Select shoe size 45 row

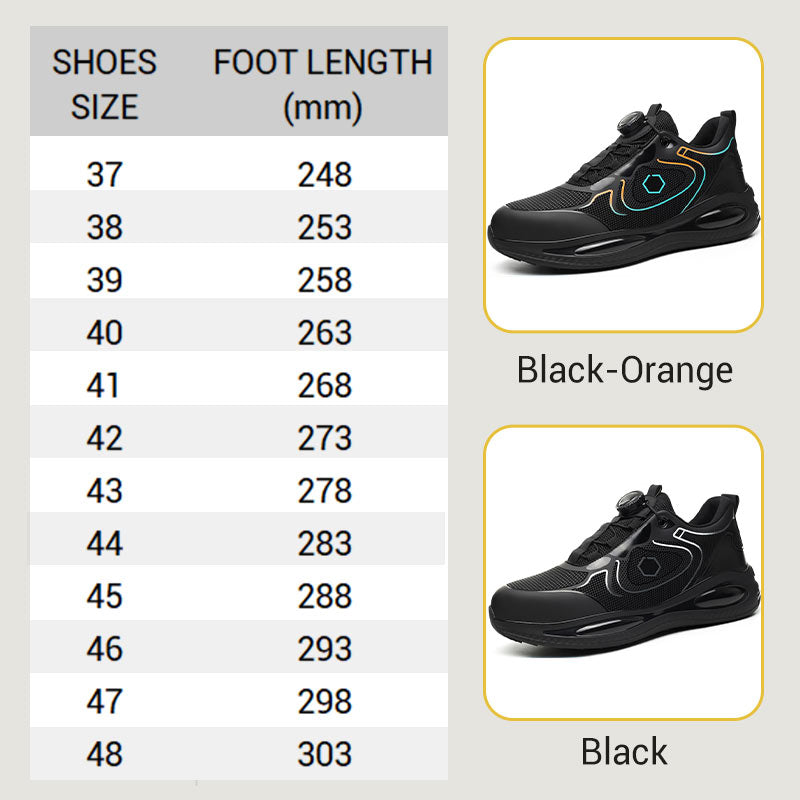239,592
